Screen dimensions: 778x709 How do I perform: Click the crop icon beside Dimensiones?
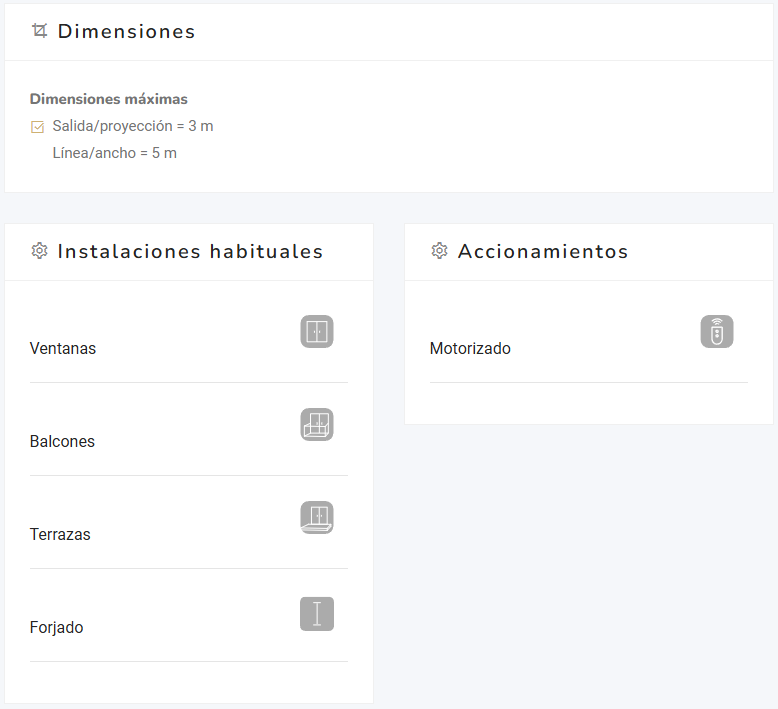pyautogui.click(x=40, y=31)
